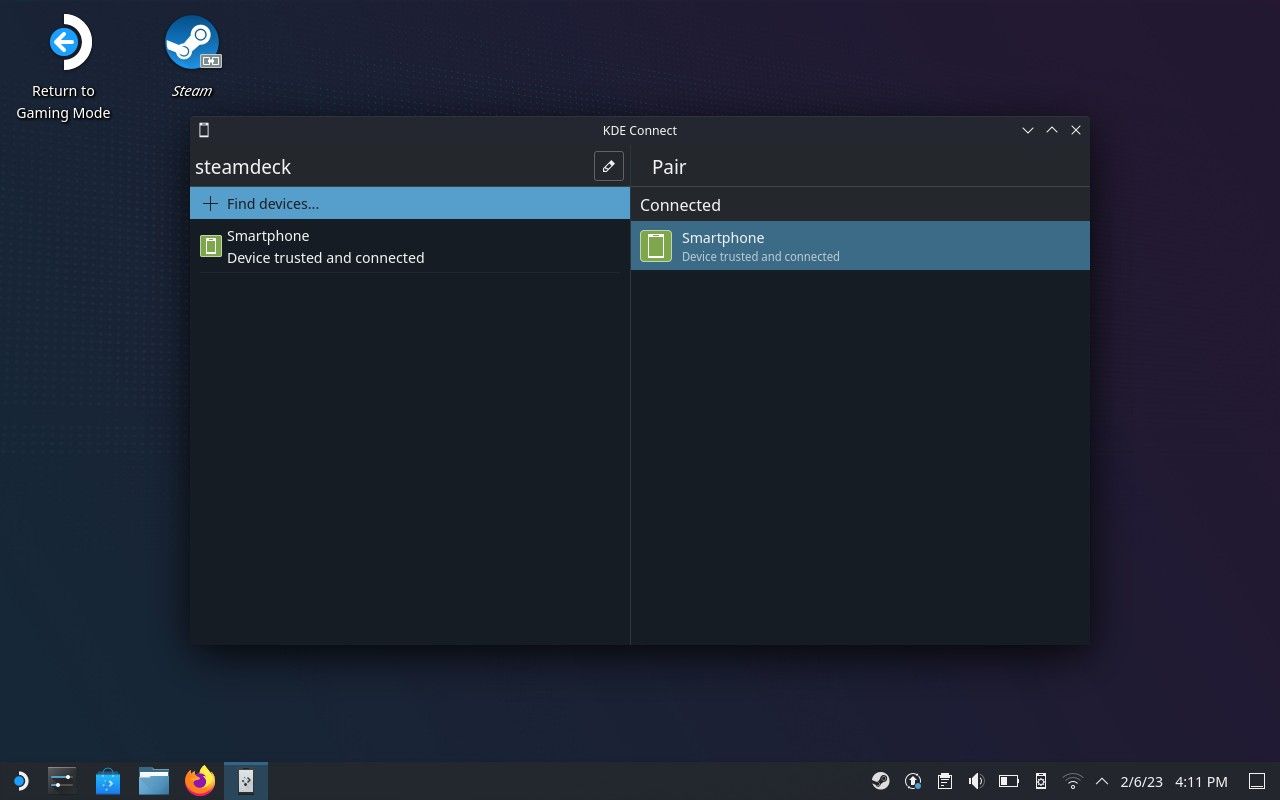Open Dolphin file manager from taskbar
The width and height of the screenshot is (1280, 800).
point(154,781)
